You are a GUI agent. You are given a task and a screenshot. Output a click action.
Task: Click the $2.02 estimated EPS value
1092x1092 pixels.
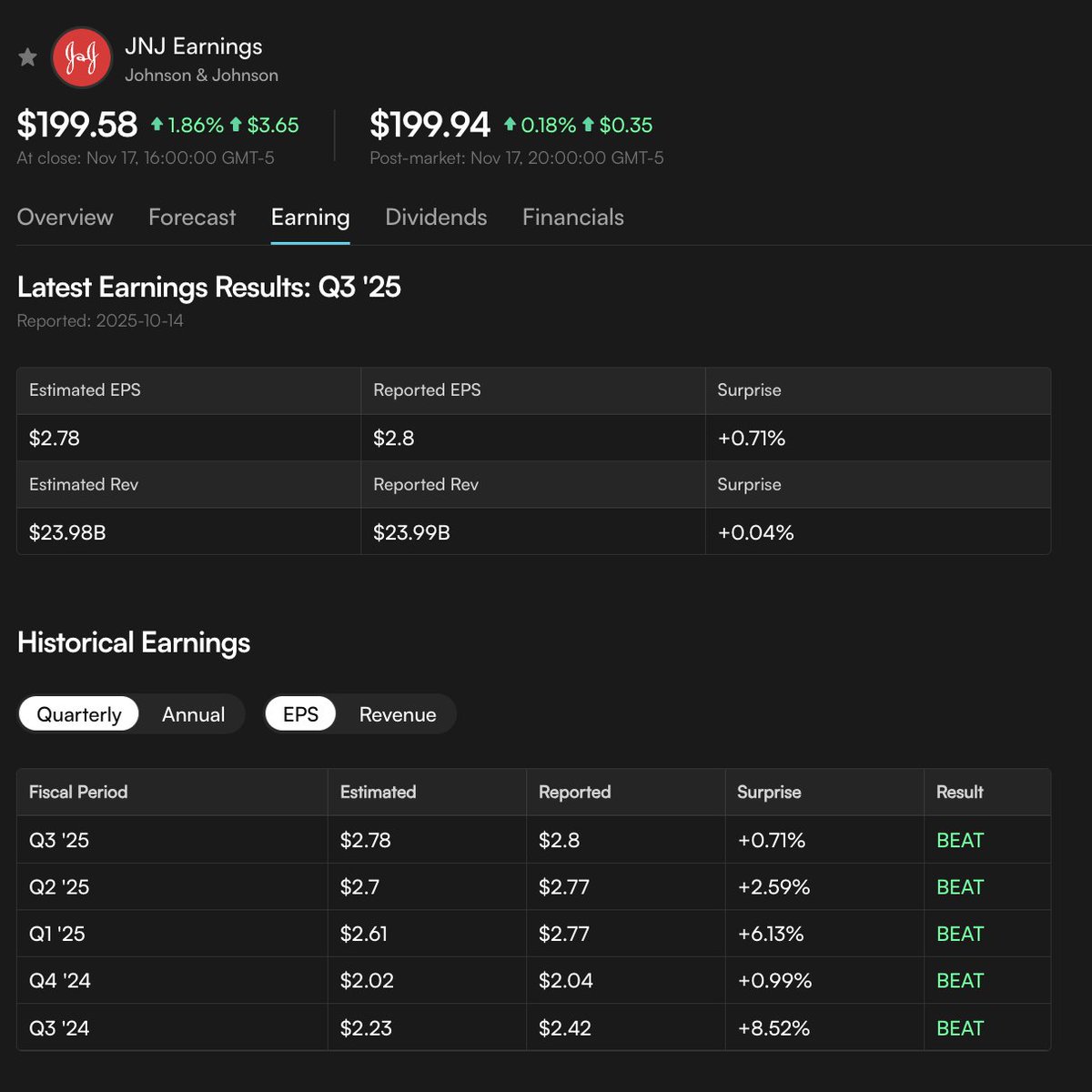click(367, 981)
